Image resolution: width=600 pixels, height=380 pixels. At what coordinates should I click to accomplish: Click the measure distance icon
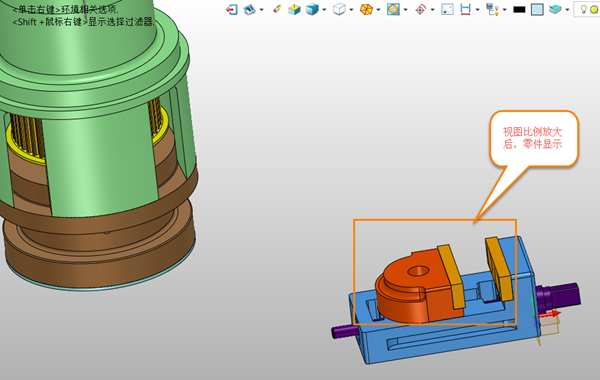[465, 9]
